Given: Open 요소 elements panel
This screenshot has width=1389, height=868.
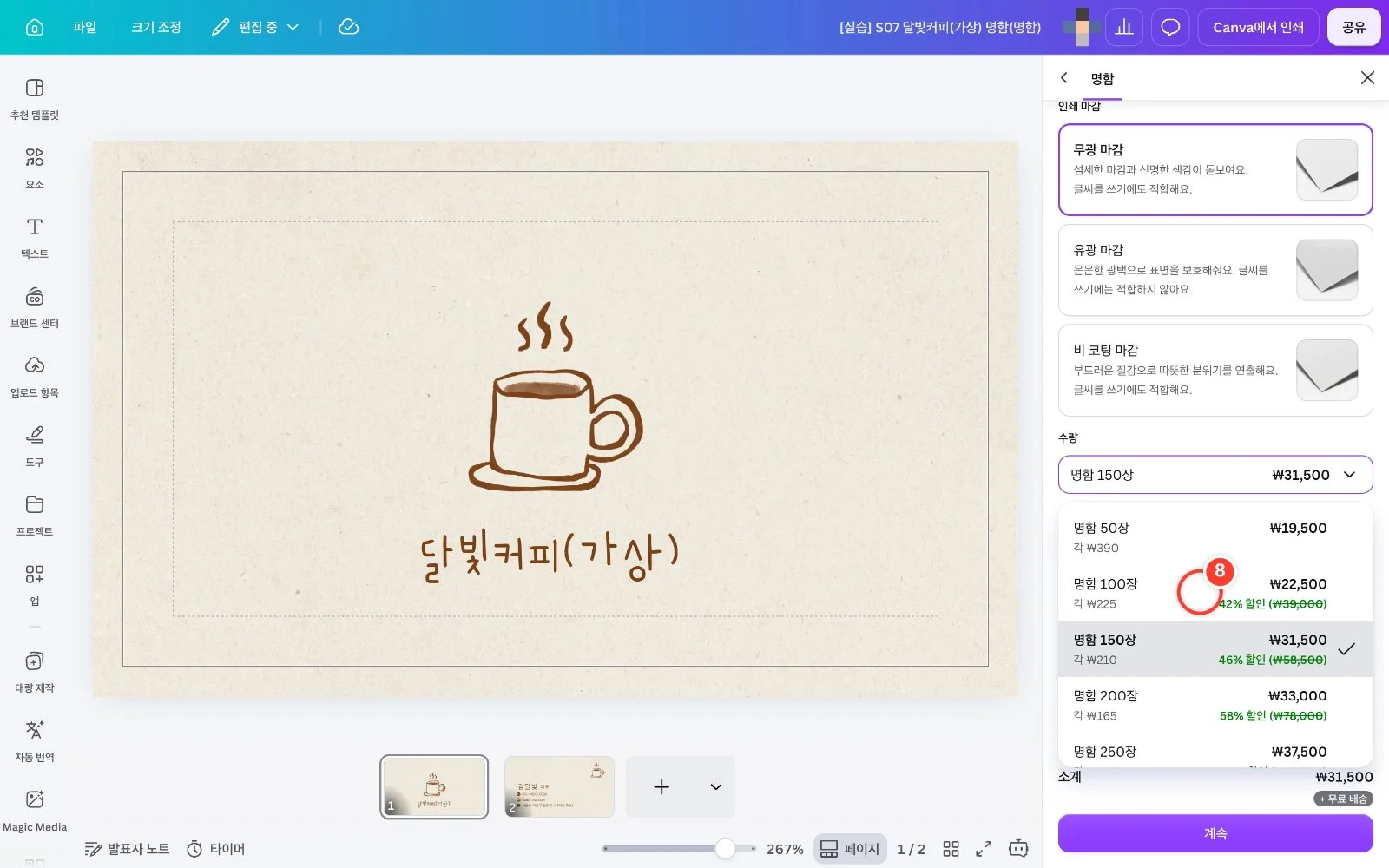Looking at the screenshot, I should pyautogui.click(x=35, y=168).
